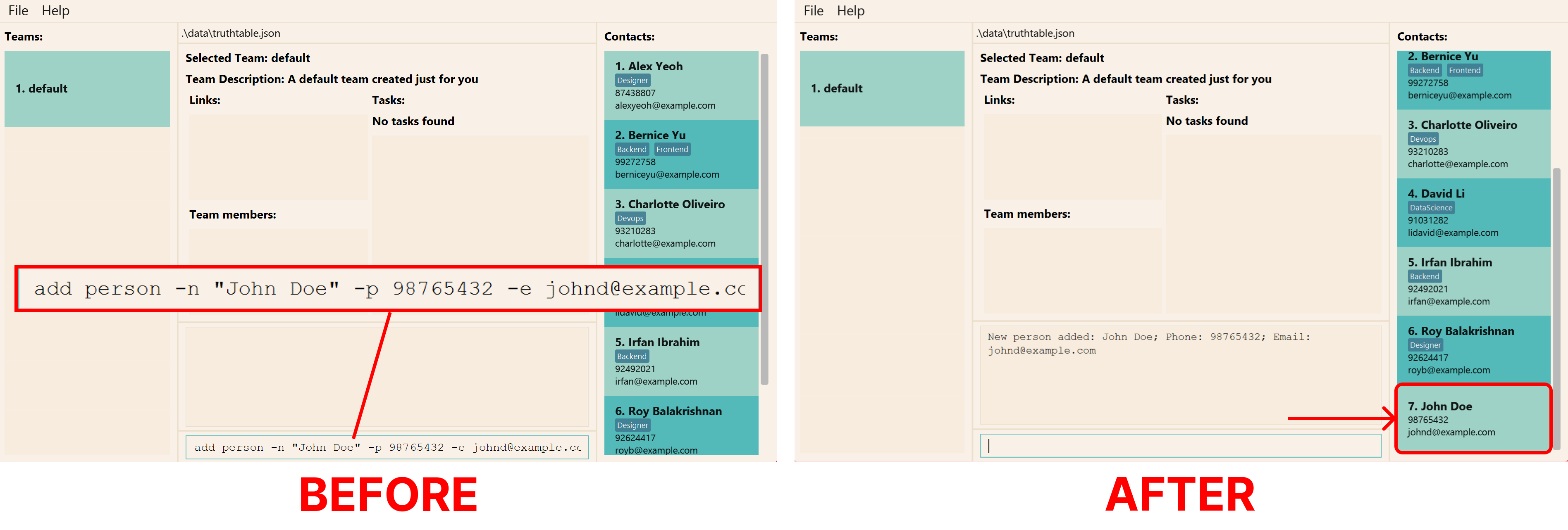Click Roy's Designer tag in BEFORE window
The image size is (1568, 530).
tap(632, 425)
